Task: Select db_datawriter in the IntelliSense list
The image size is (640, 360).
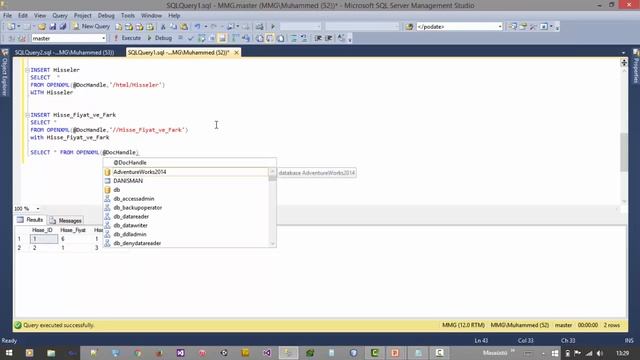Action: pos(186,225)
